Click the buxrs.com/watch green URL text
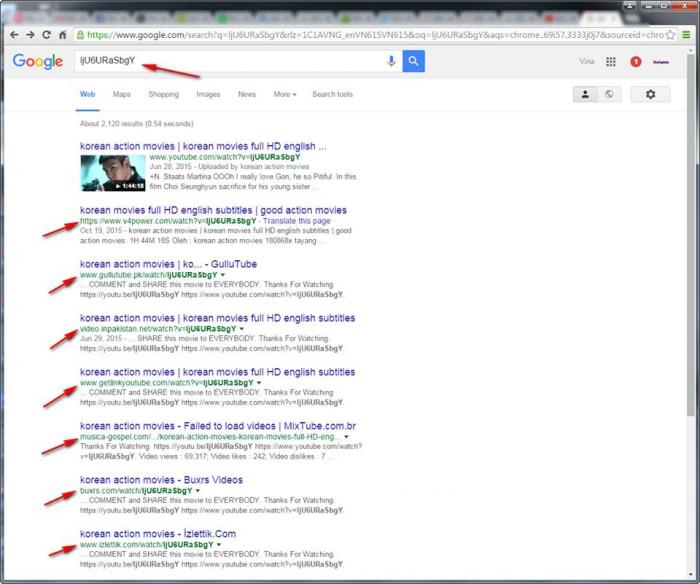Viewport: 700px width, 584px height. click(x=136, y=491)
